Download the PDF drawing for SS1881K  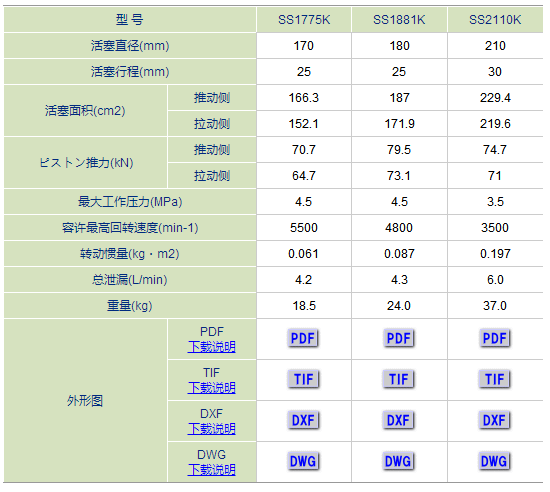[x=399, y=338]
